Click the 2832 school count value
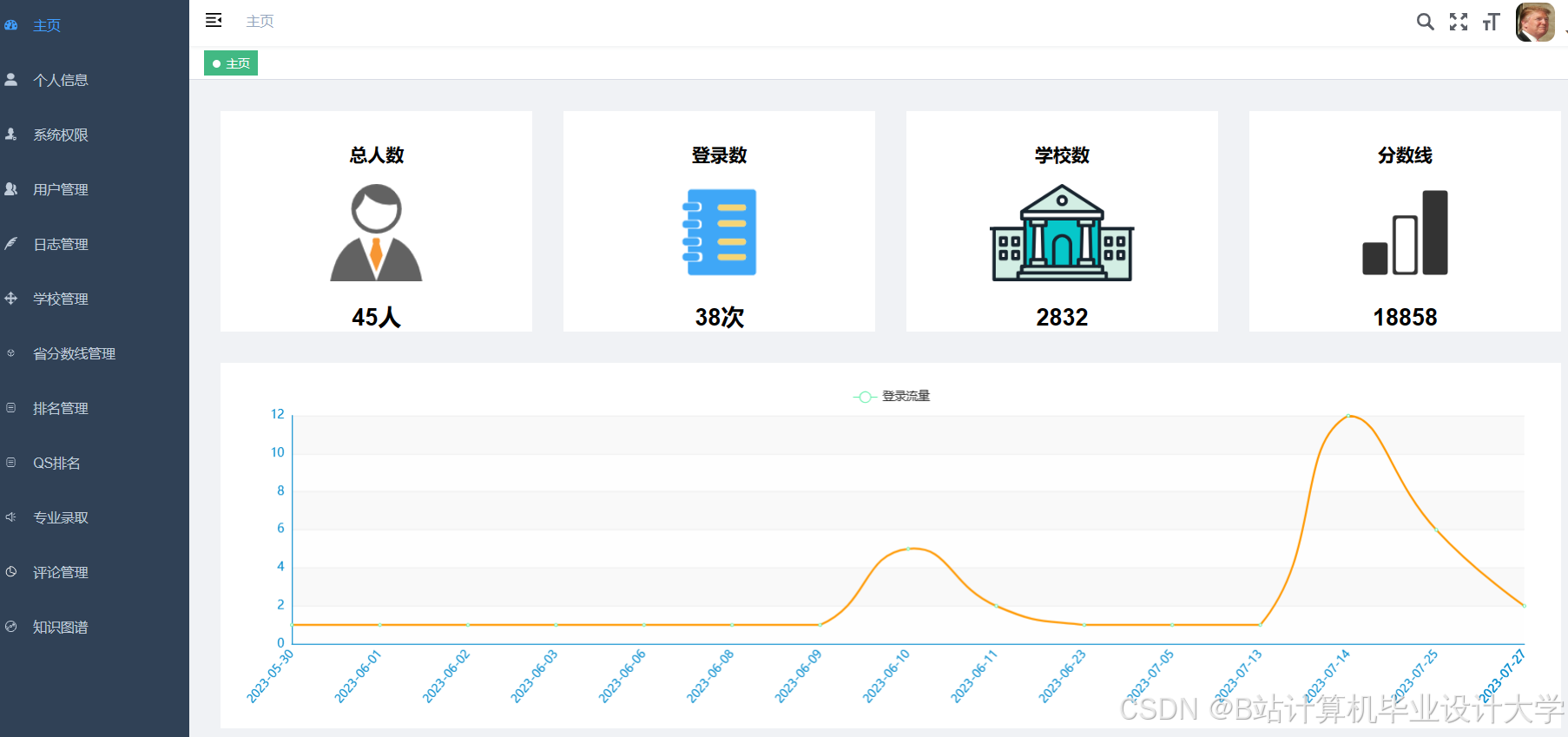Screen dimensions: 1568x737 click(x=1062, y=317)
